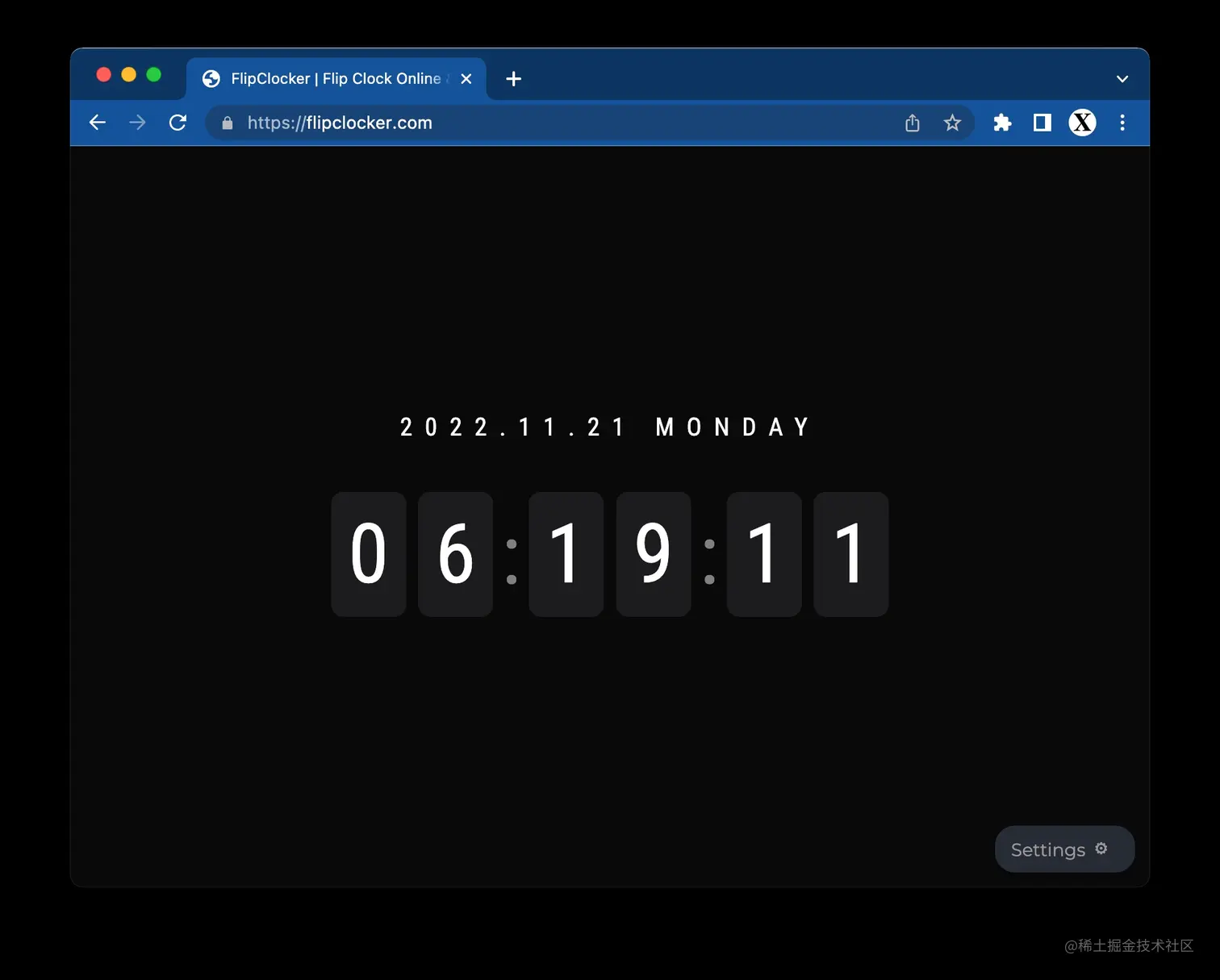Go back to the previous page
The width and height of the screenshot is (1220, 980).
(x=98, y=123)
